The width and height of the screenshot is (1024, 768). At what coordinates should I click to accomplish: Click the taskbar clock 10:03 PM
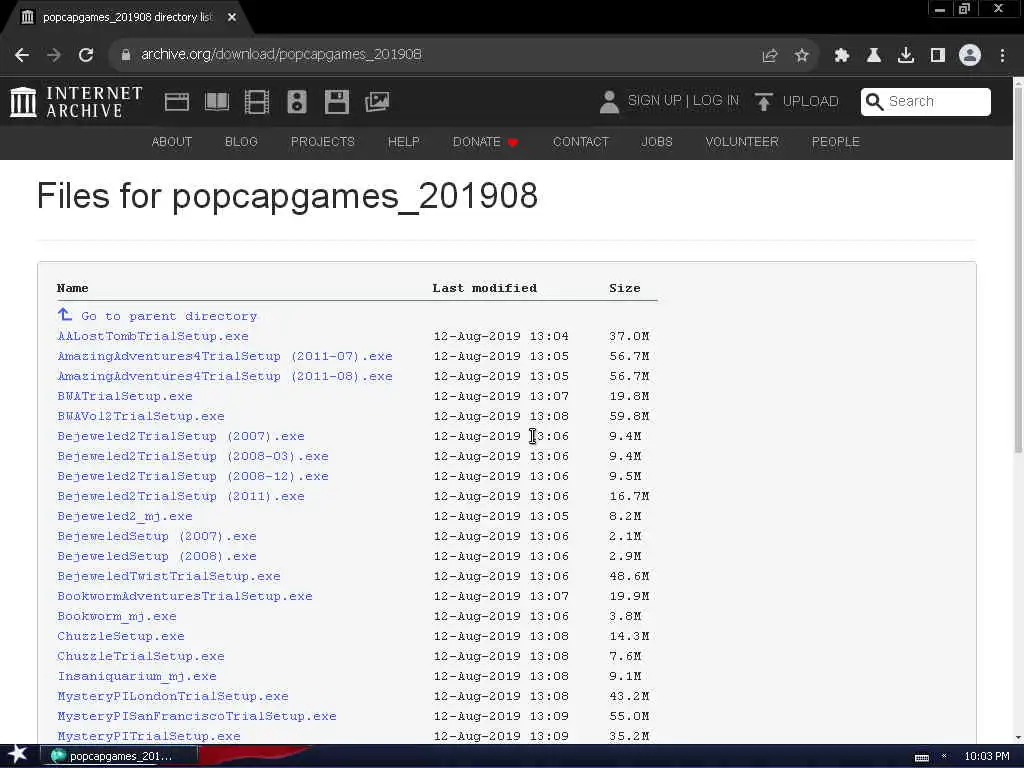(987, 756)
